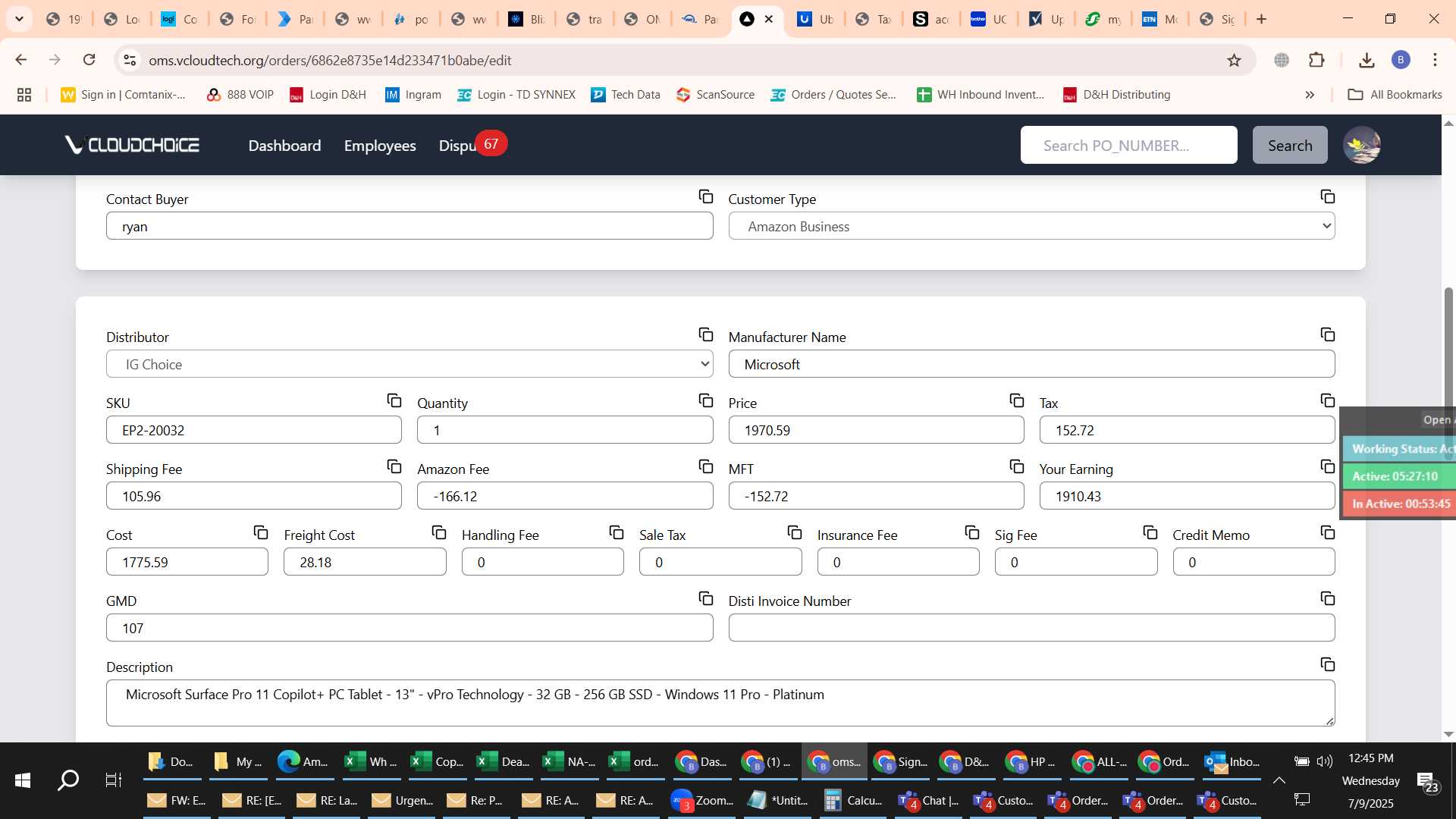This screenshot has height=819, width=1456.
Task: Edit the Price field 1970.59
Action: click(x=876, y=430)
